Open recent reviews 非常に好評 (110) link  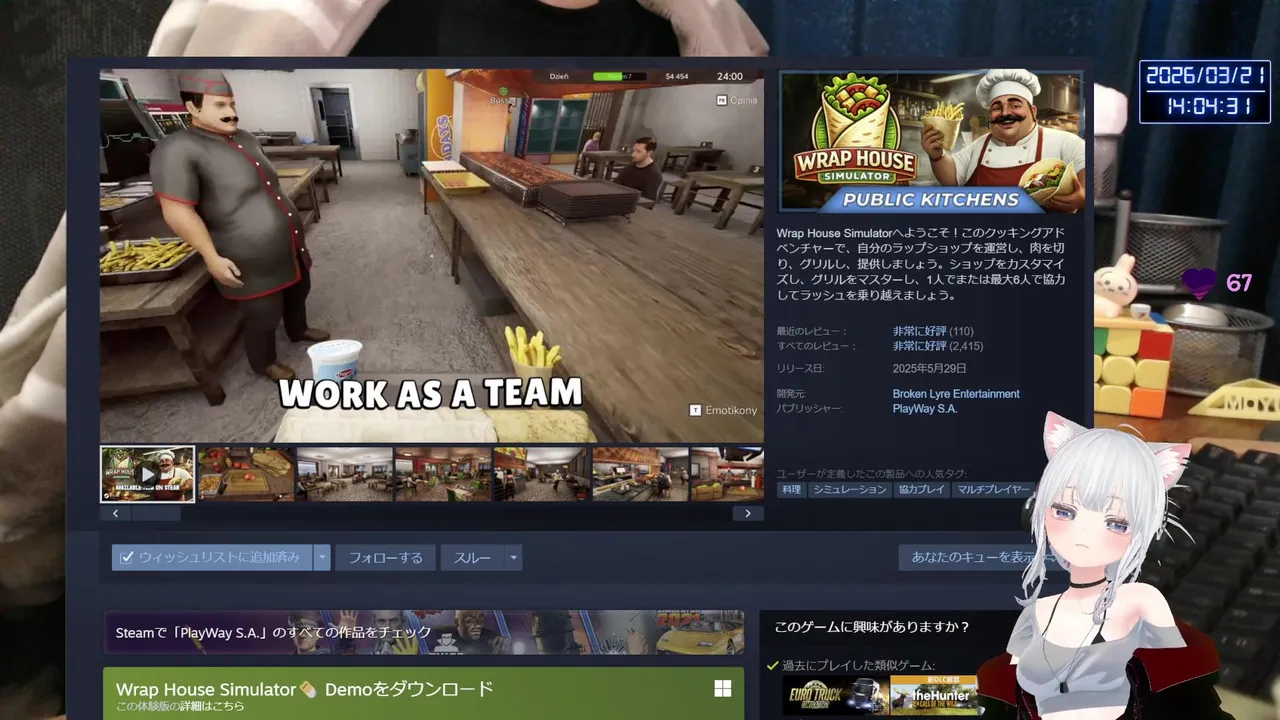(x=933, y=331)
